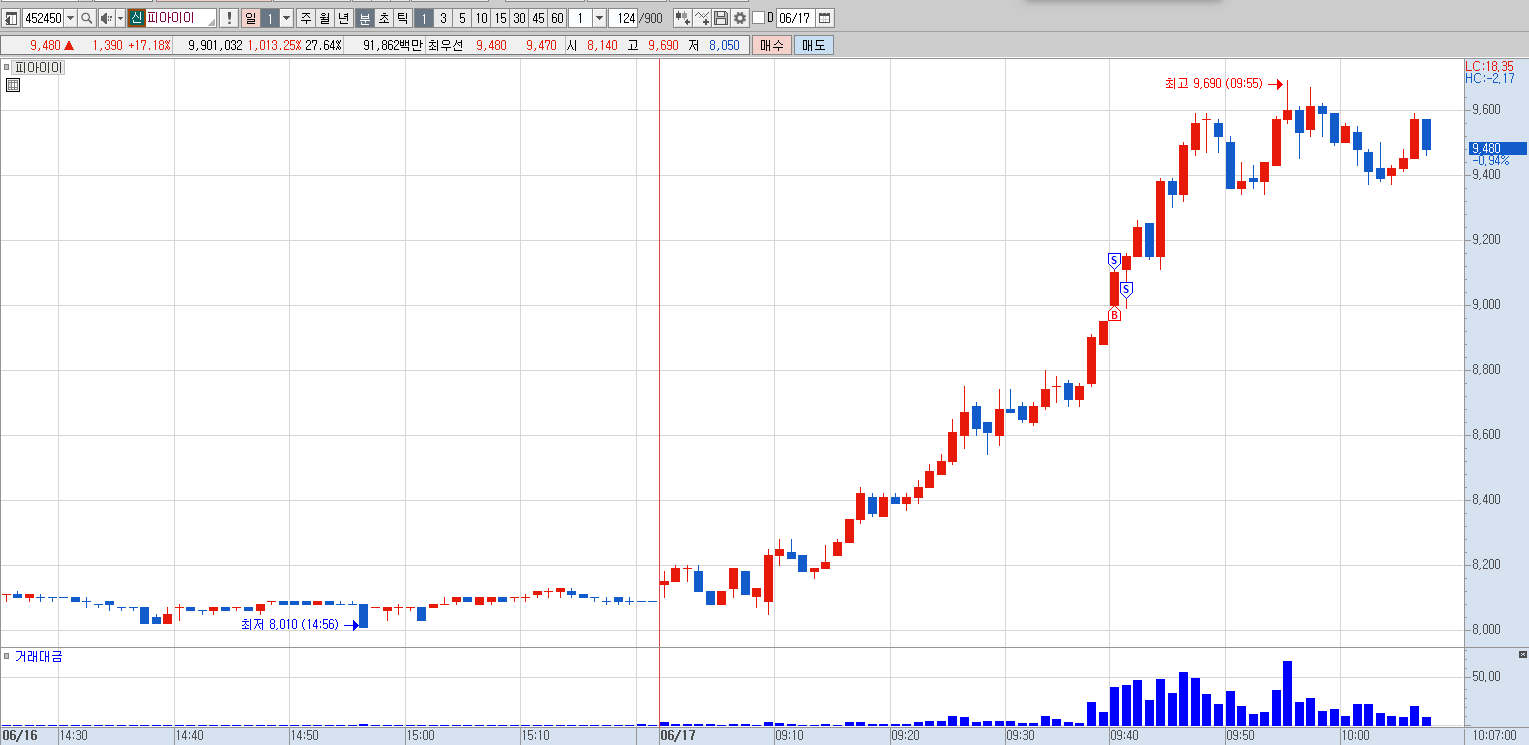This screenshot has height=745, width=1529.
Task: Click the LC:18.35 indicator text
Action: pyautogui.click(x=1490, y=66)
